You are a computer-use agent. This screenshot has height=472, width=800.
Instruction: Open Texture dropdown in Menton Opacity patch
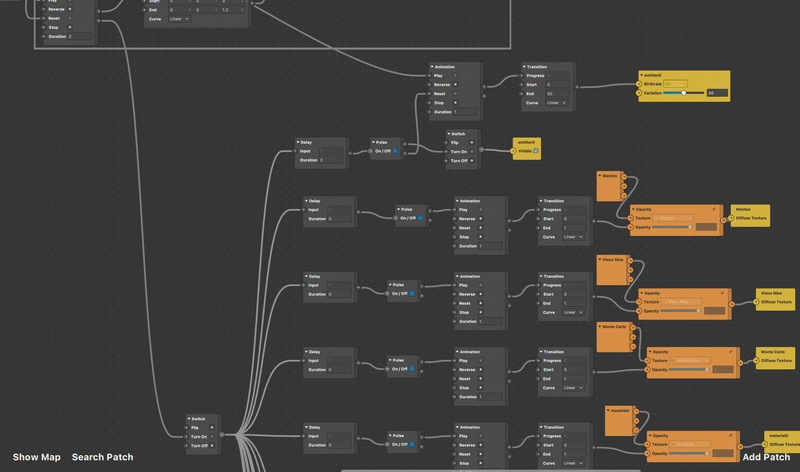click(673, 218)
